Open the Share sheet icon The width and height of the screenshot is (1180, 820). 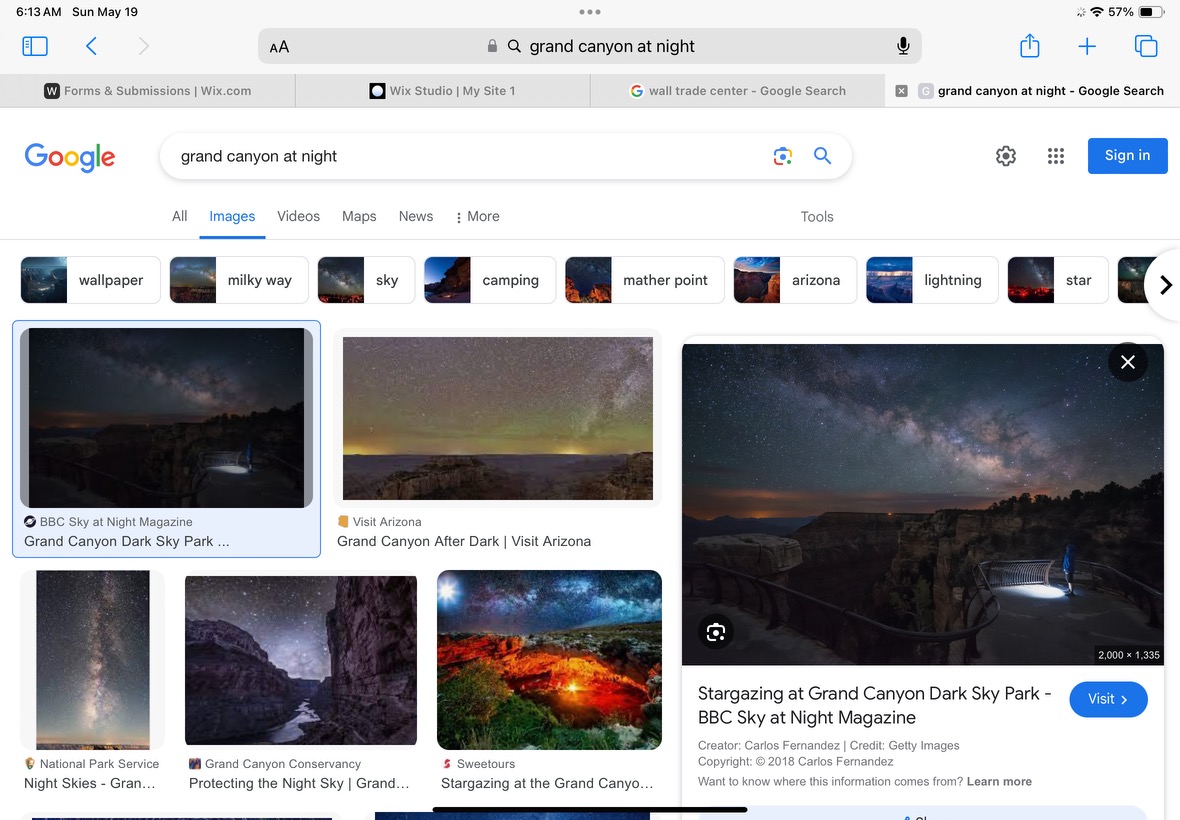1029,46
